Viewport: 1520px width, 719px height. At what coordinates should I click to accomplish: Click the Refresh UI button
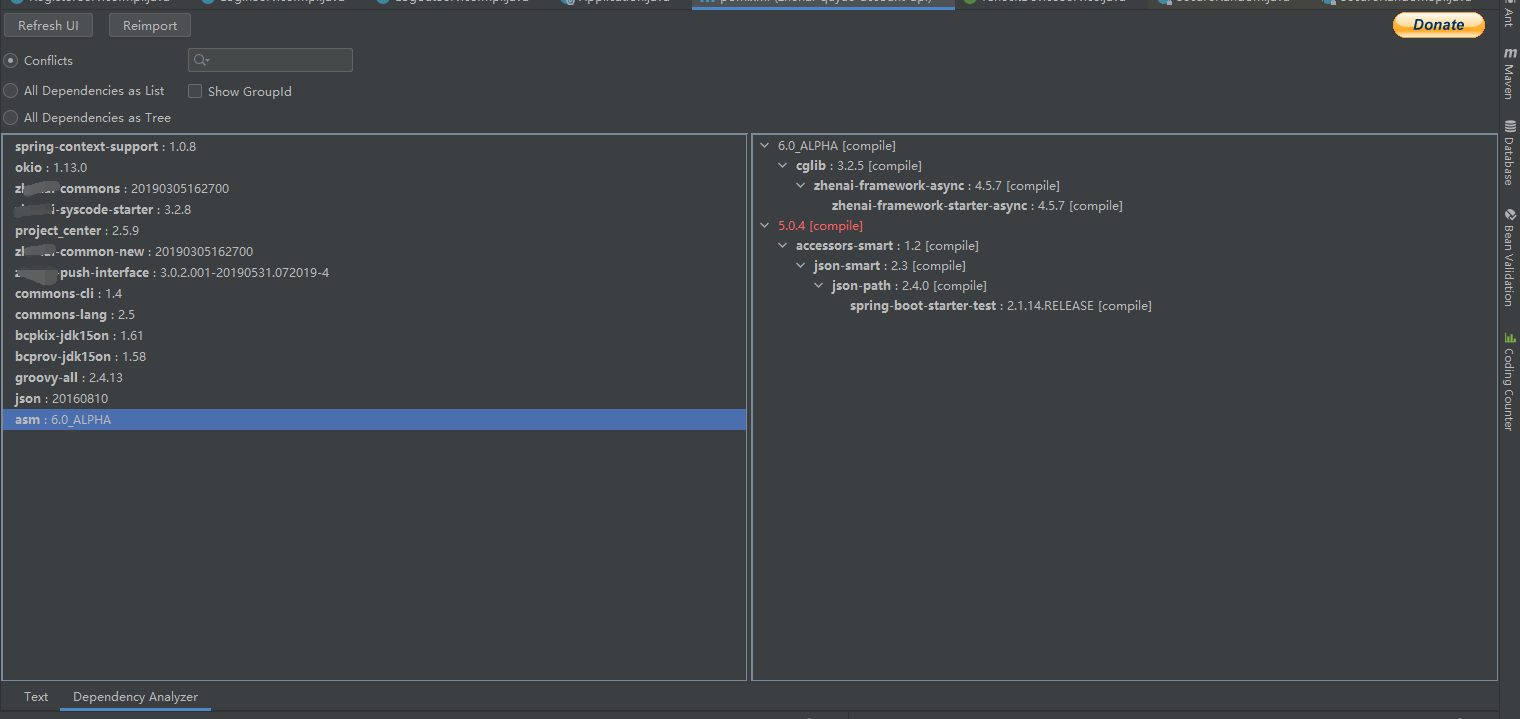point(48,25)
